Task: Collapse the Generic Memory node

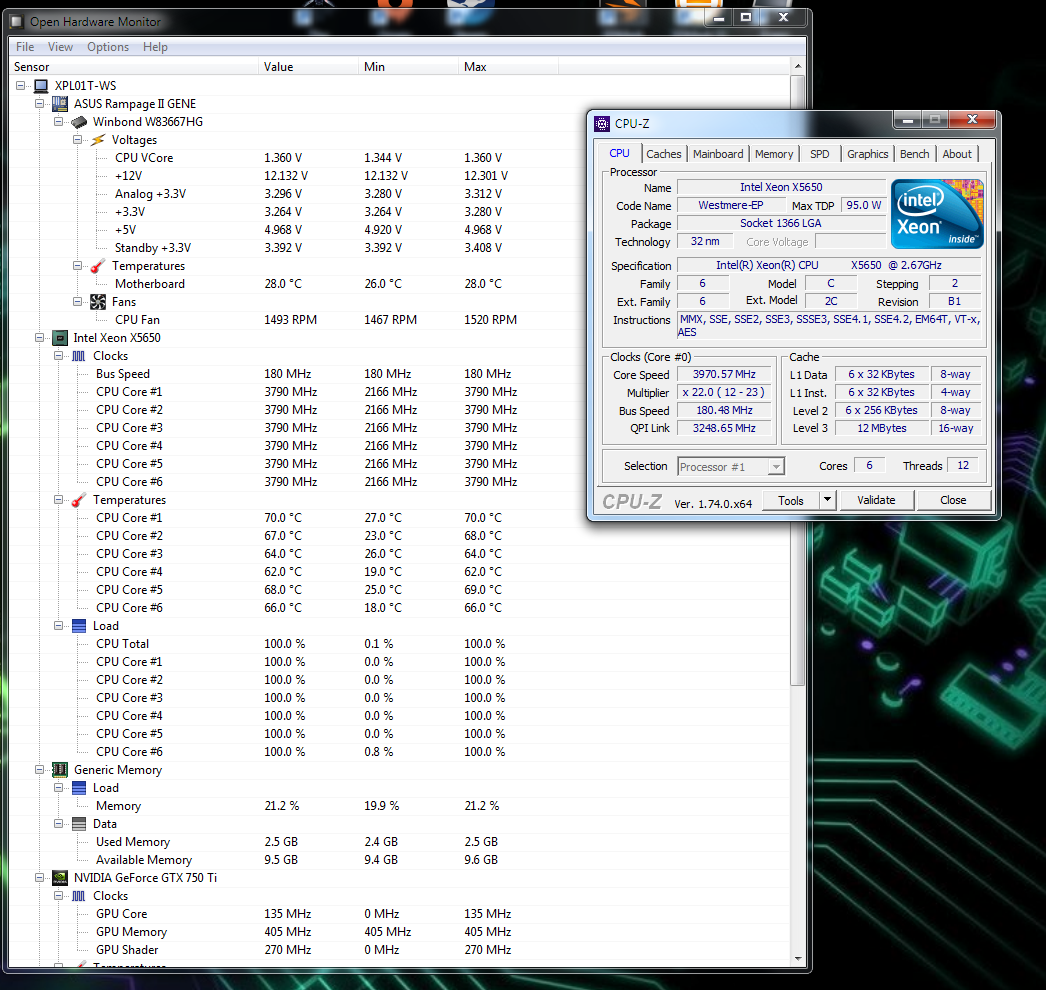Action: tap(39, 770)
